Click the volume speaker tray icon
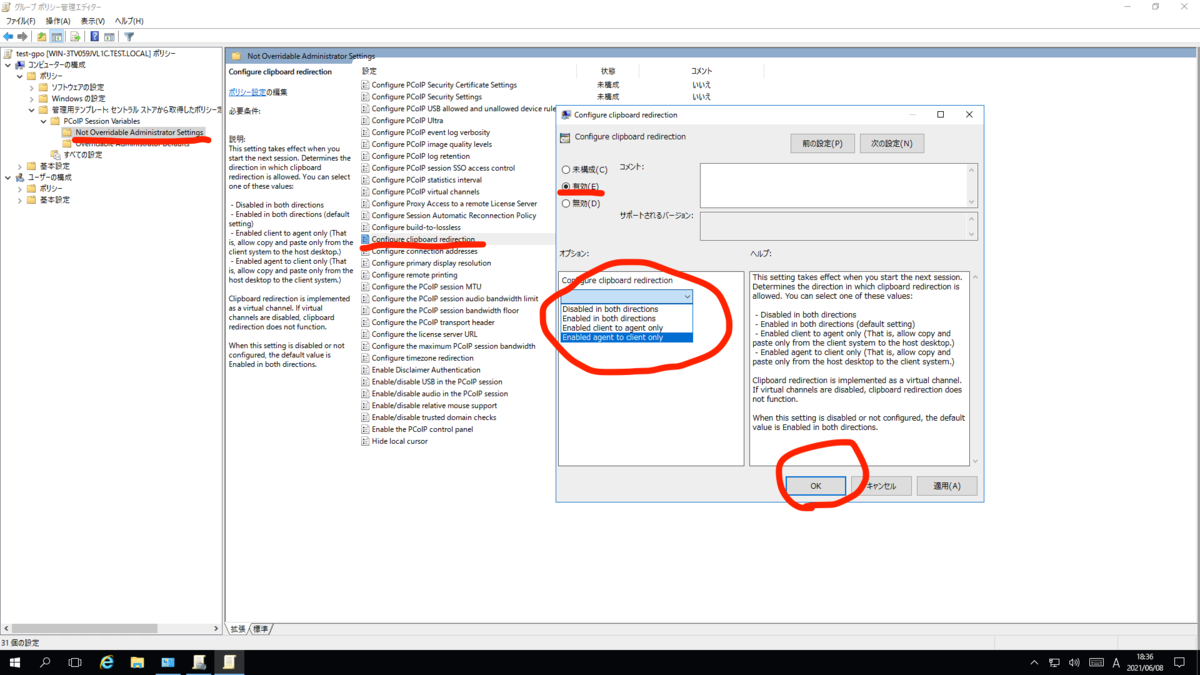This screenshot has height=675, width=1200. [1074, 663]
